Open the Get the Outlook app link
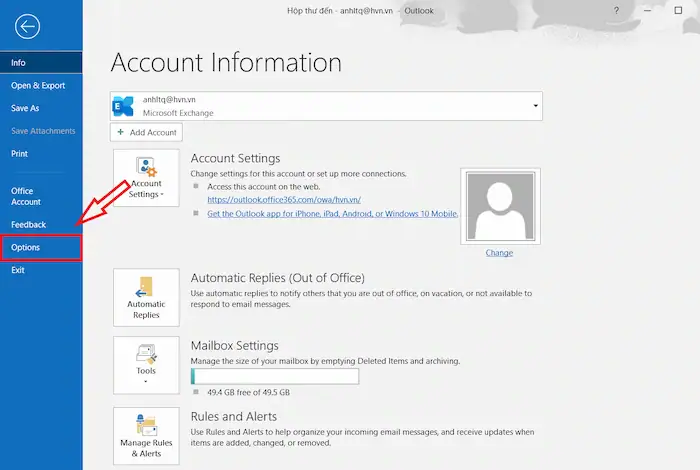This screenshot has width=700, height=470. point(333,214)
